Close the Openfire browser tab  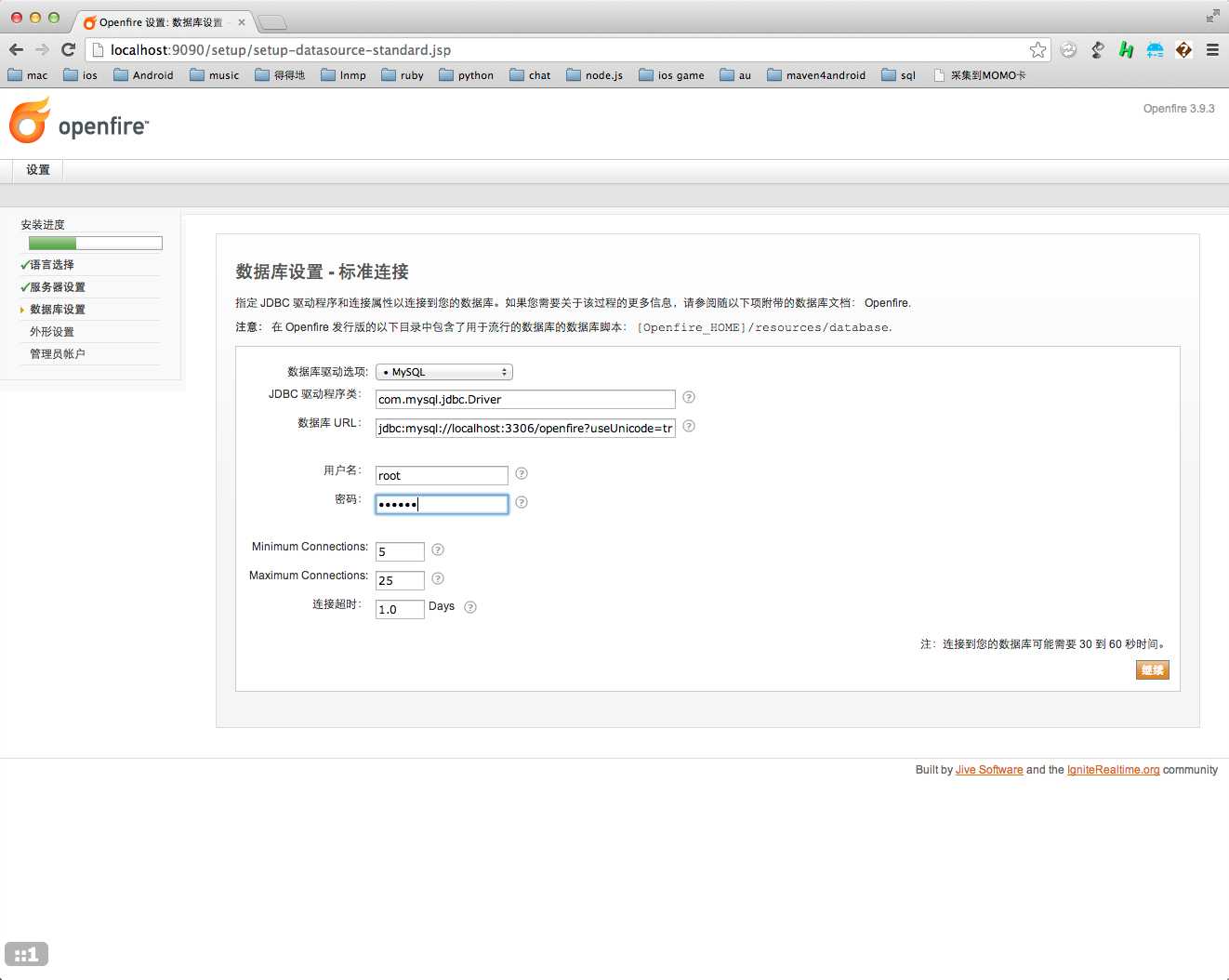[242, 22]
